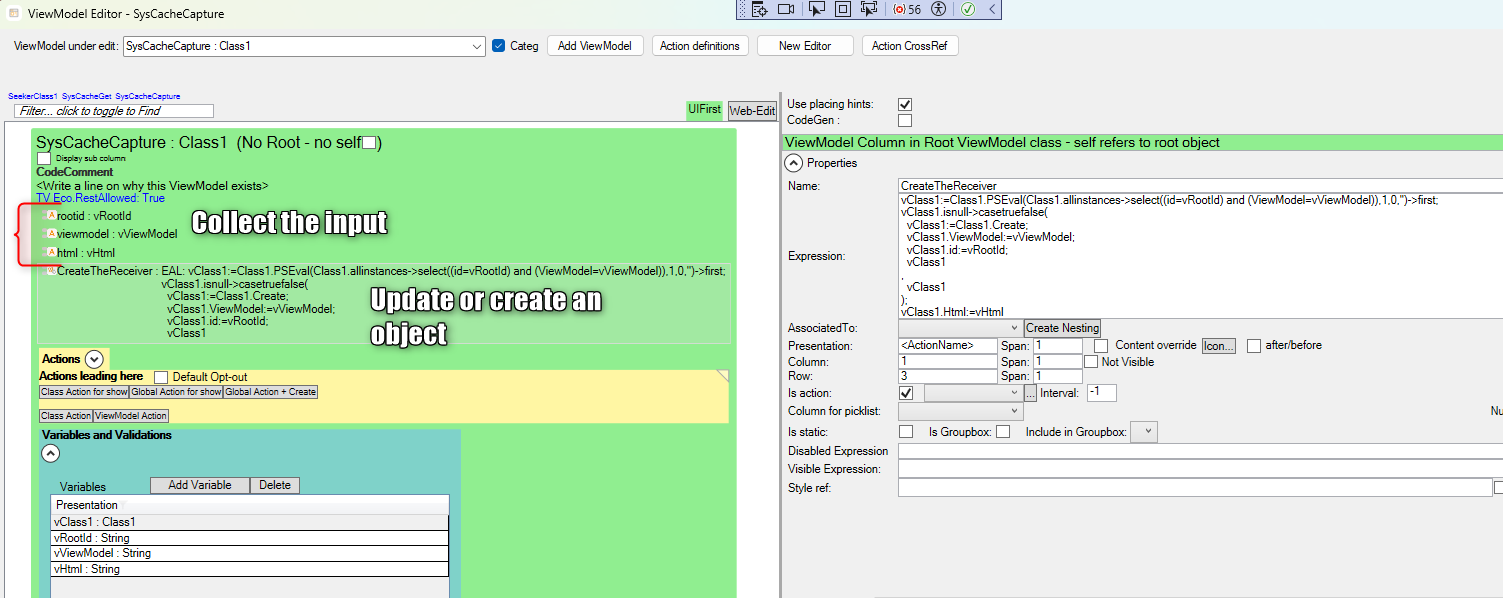Image resolution: width=1503 pixels, height=598 pixels.
Task: Click the green checkmark toolbar icon
Action: click(967, 9)
